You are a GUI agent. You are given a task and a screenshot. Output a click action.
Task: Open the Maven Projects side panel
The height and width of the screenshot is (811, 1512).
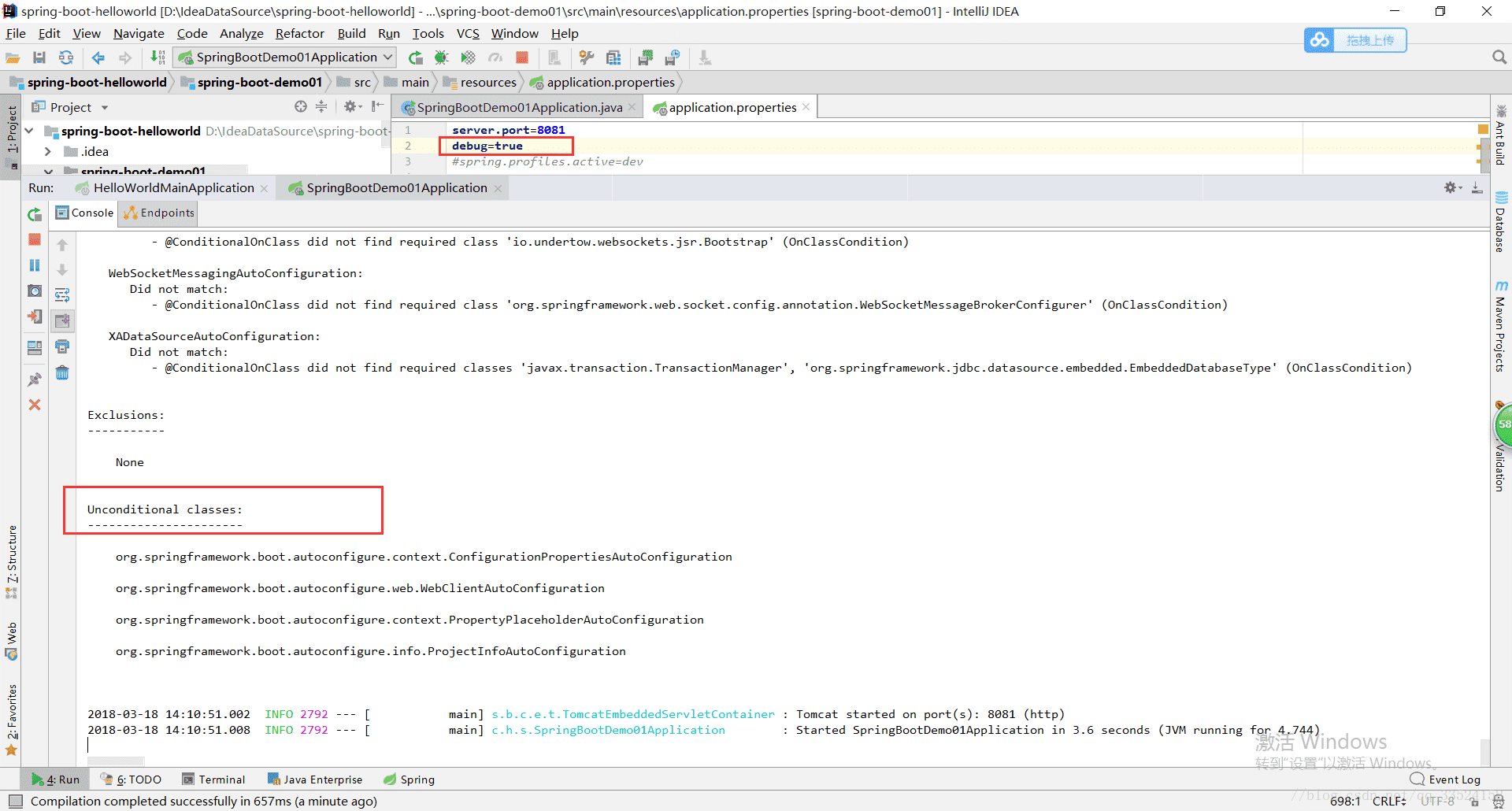coord(1501,326)
